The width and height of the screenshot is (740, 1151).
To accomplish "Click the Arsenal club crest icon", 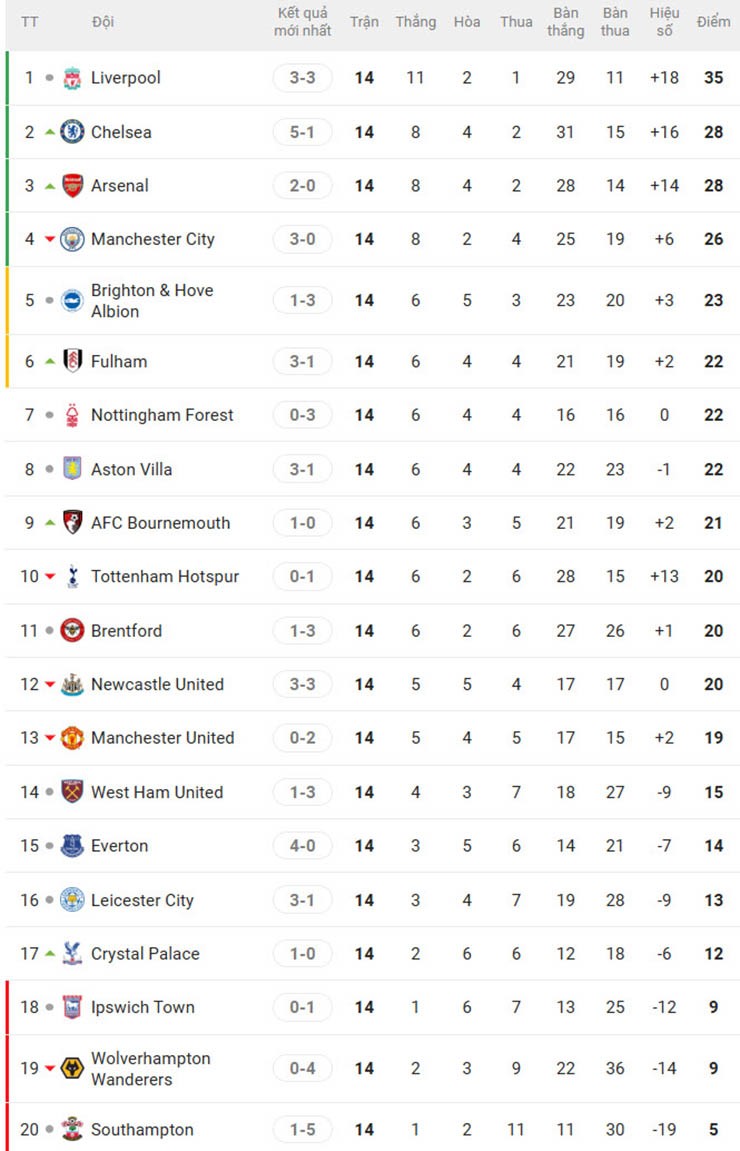I will click(x=72, y=185).
